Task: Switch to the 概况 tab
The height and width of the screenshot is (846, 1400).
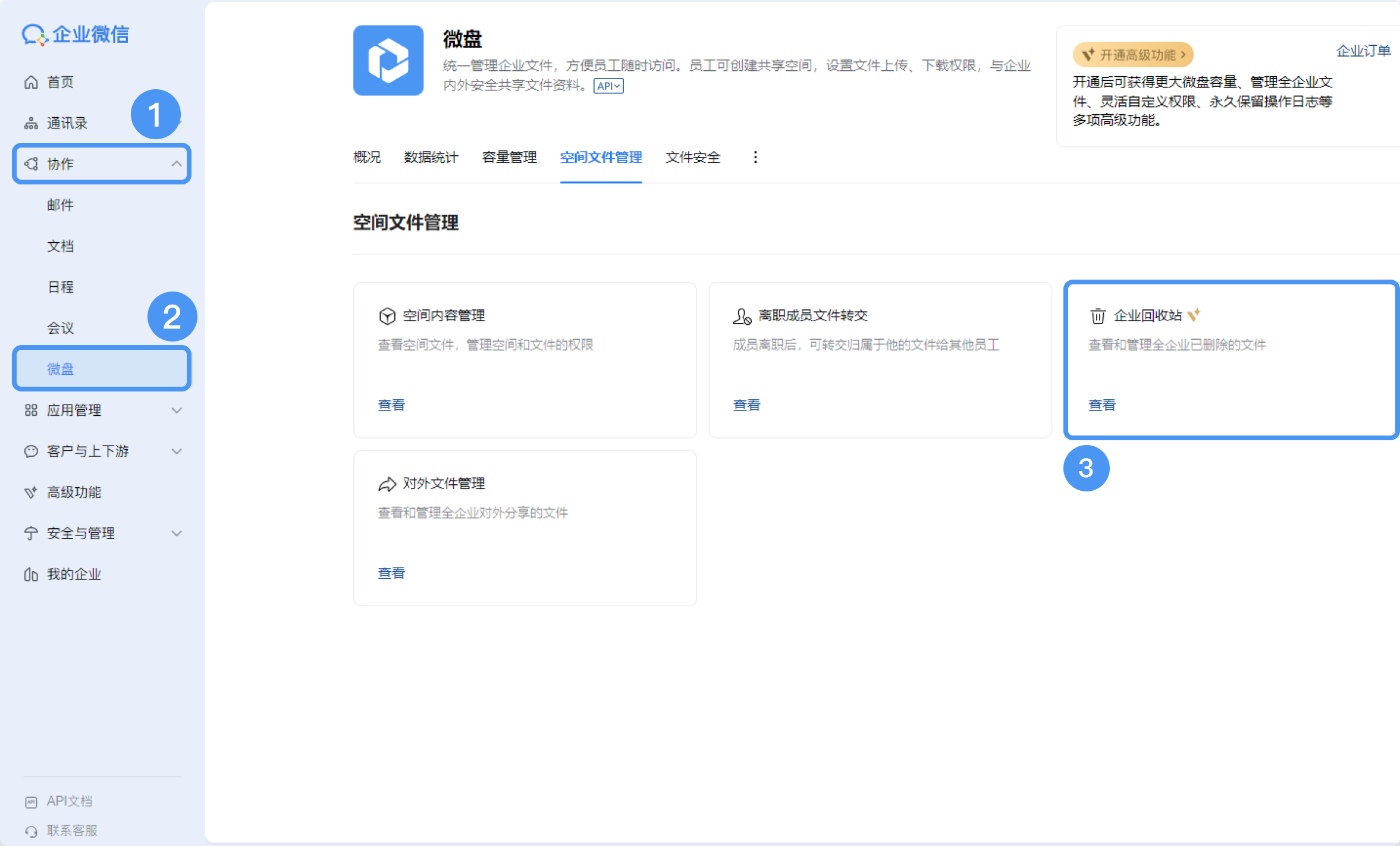Action: [367, 157]
